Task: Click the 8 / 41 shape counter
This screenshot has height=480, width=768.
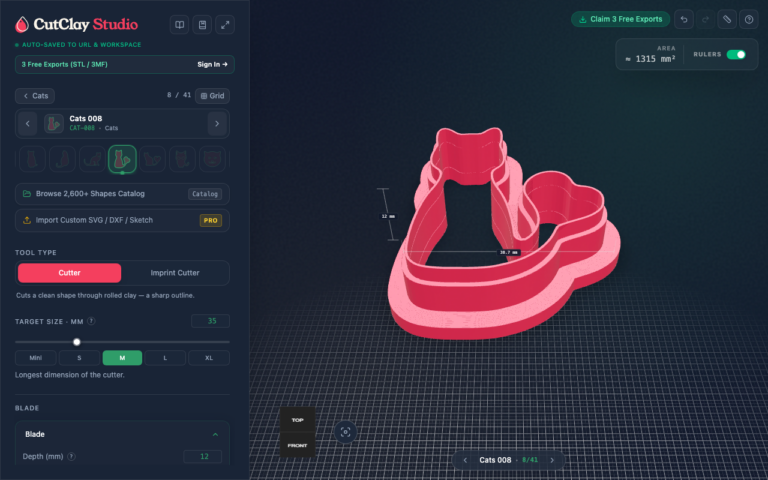Action: 179,95
